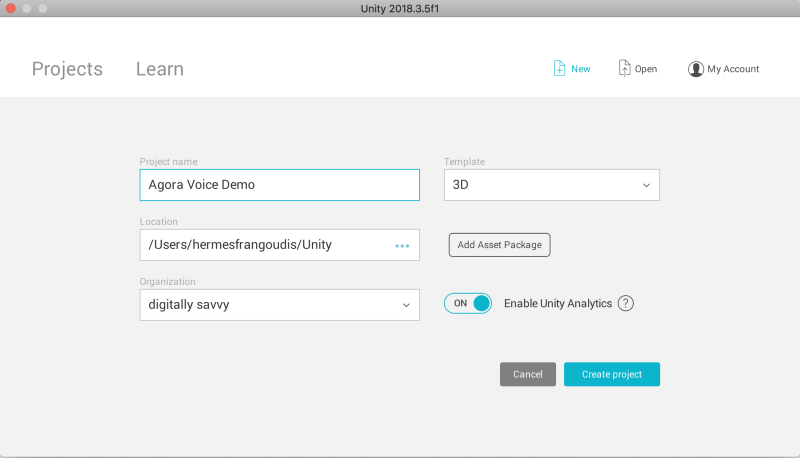Toggle Enable Unity Analytics switch off

coord(468,303)
